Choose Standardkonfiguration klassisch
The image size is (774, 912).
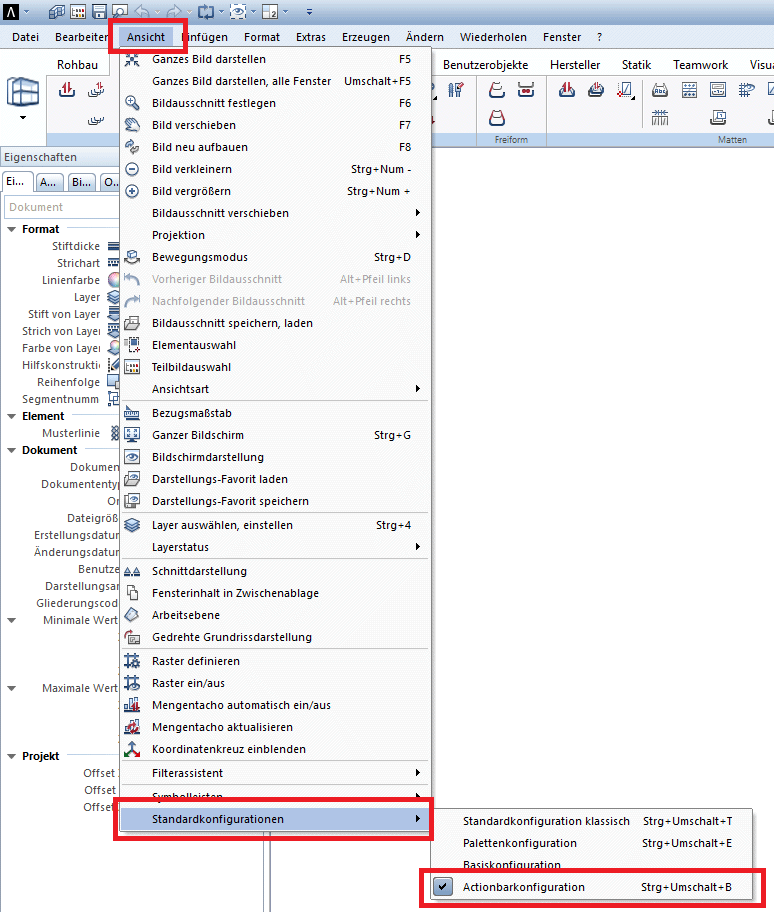pyautogui.click(x=546, y=821)
